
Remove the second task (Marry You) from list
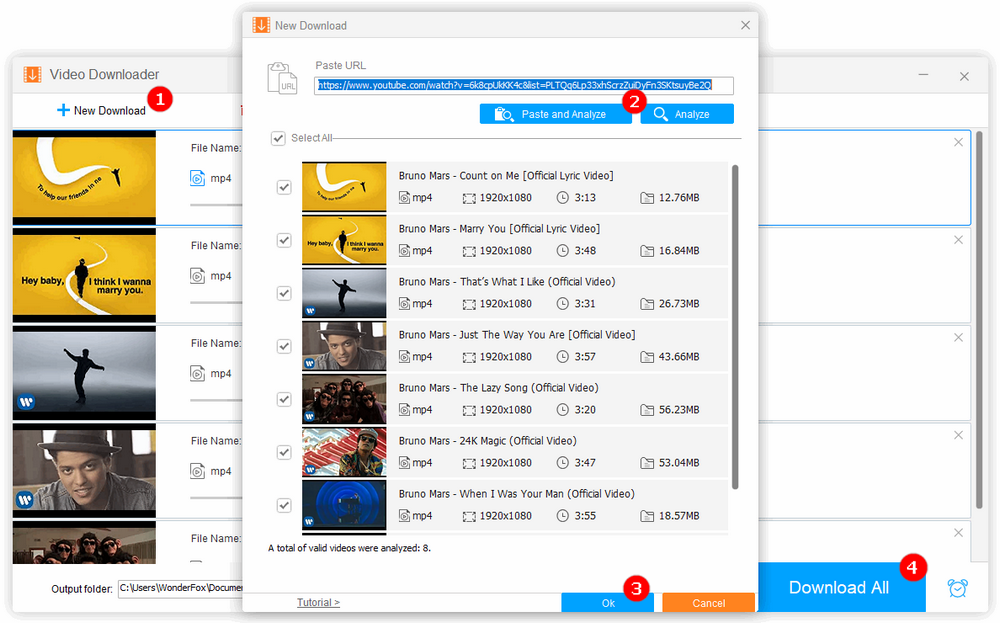(958, 240)
